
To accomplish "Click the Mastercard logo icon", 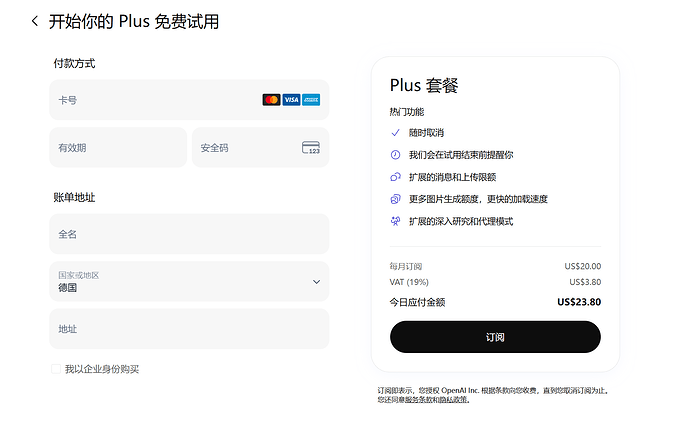I will pyautogui.click(x=271, y=100).
